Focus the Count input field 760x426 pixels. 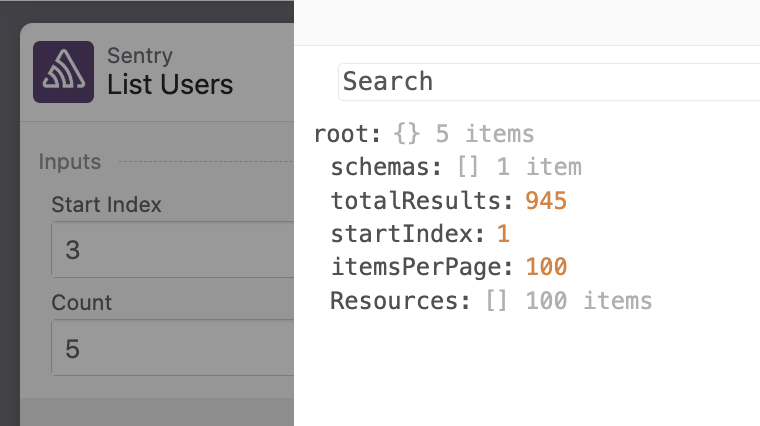click(170, 349)
